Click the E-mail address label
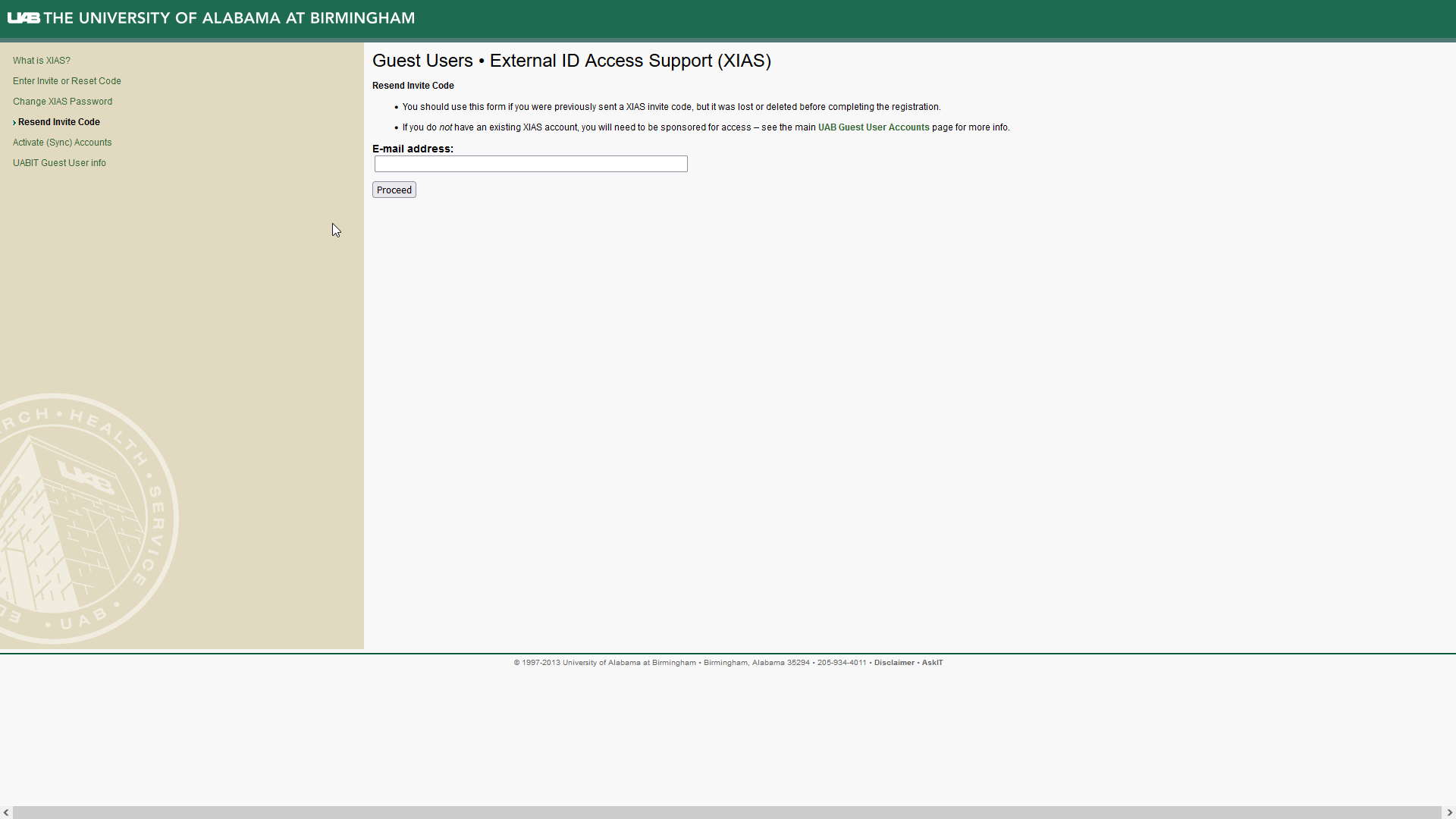Image resolution: width=1456 pixels, height=819 pixels. point(413,149)
